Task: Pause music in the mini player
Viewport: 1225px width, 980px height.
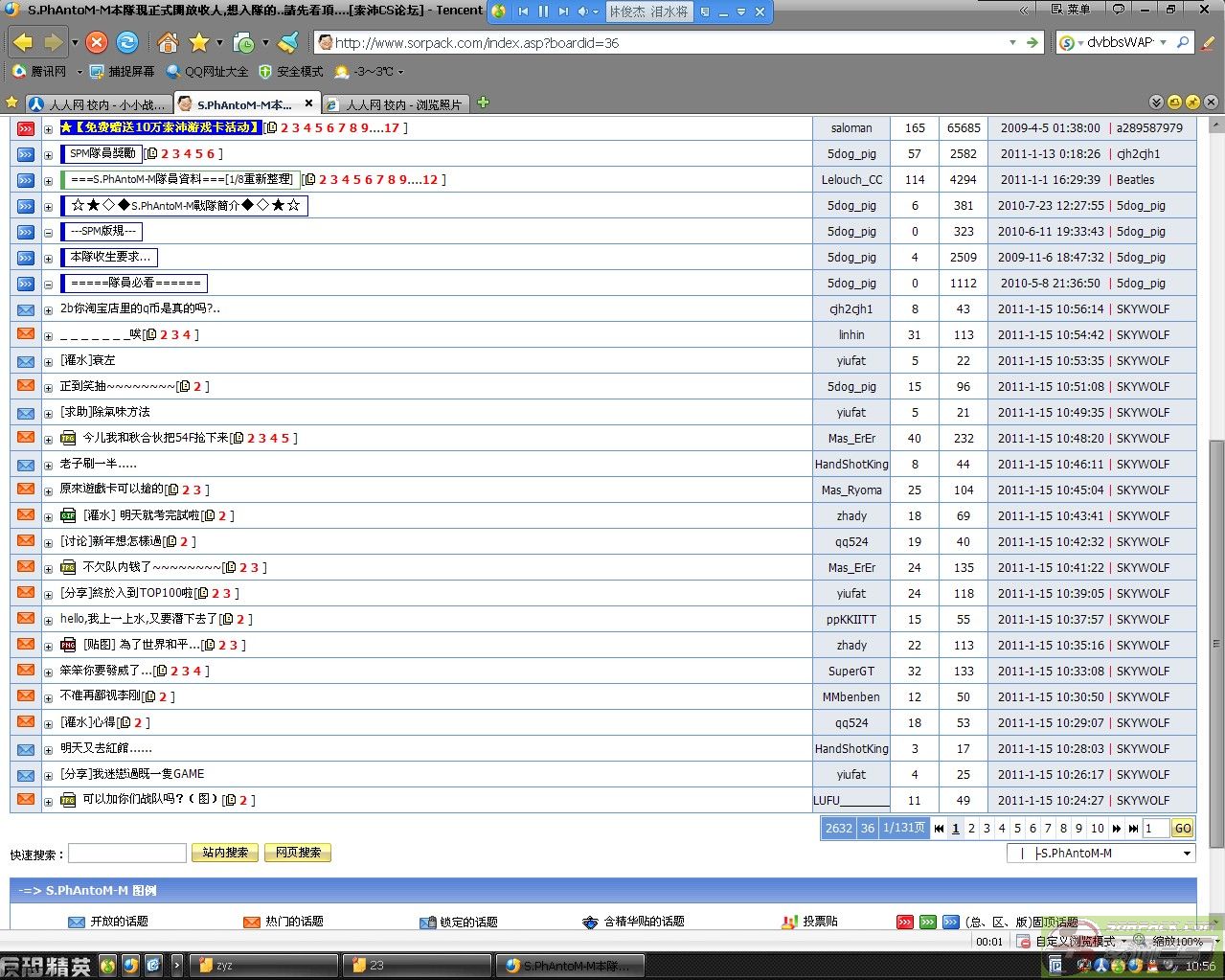Action: (x=543, y=11)
